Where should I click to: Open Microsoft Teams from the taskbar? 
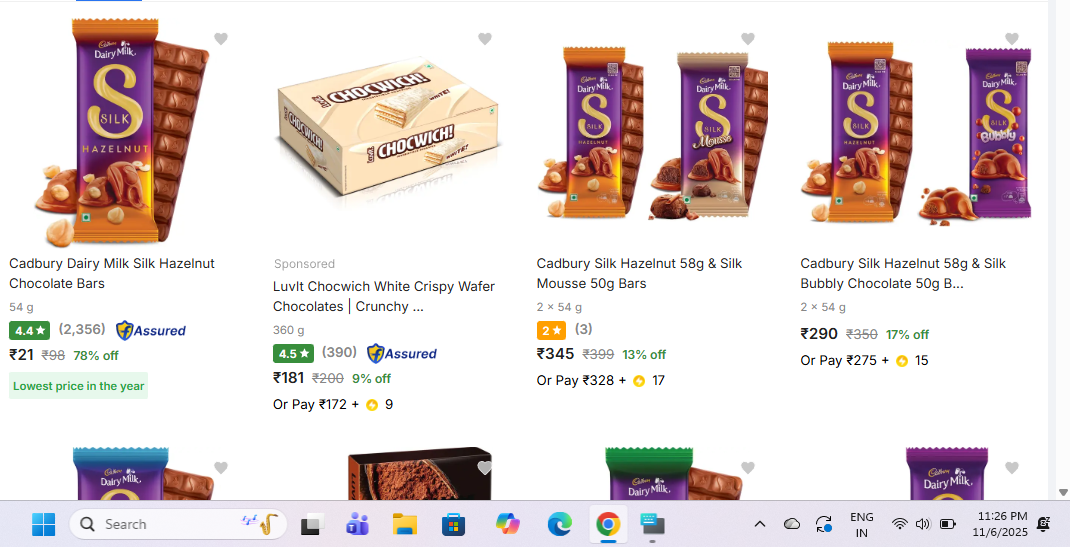[x=358, y=524]
